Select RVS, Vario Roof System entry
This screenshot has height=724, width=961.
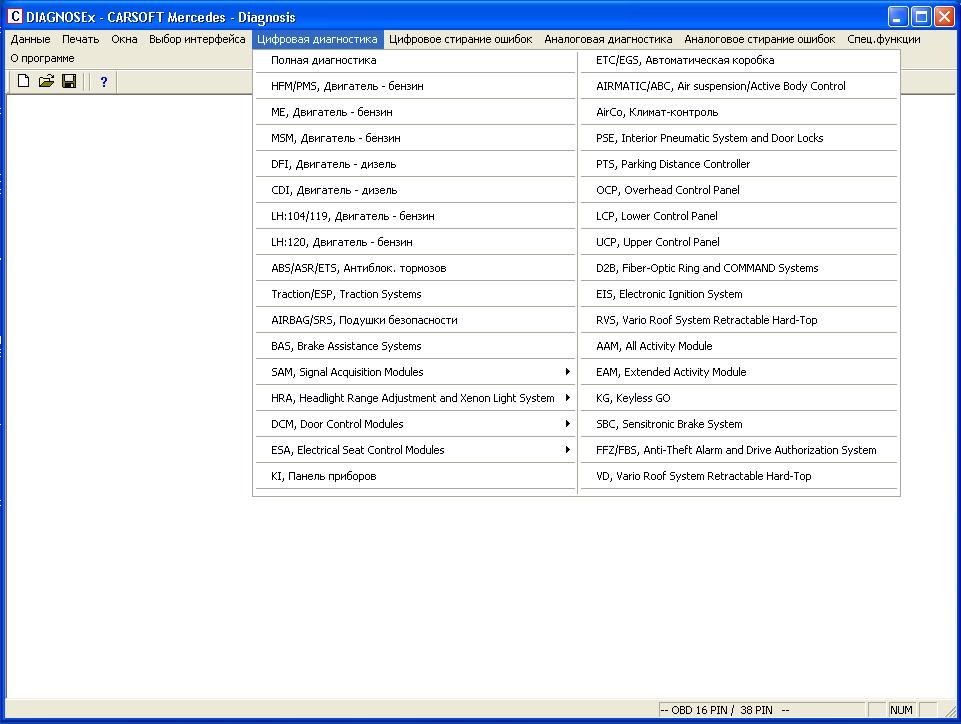[739, 320]
